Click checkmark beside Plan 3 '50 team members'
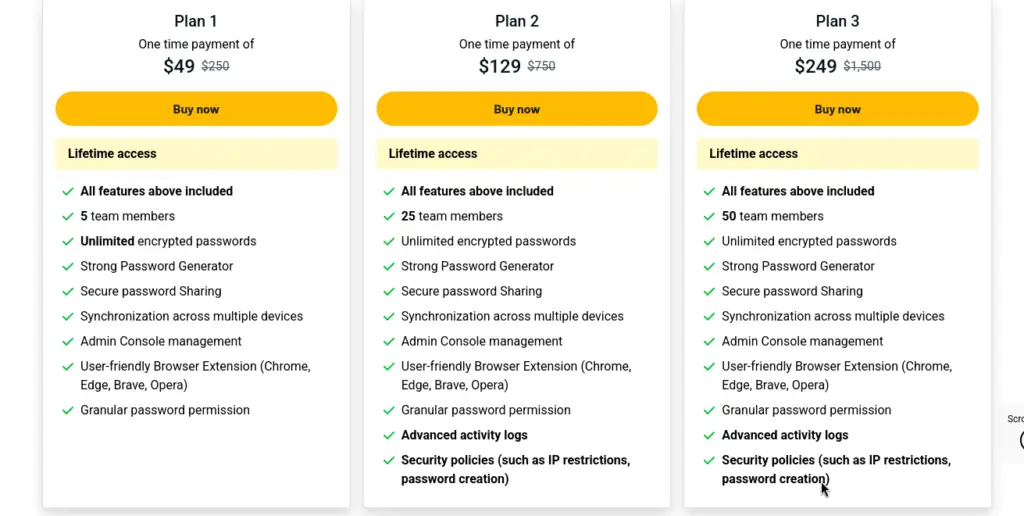This screenshot has width=1024, height=516. 709,217
